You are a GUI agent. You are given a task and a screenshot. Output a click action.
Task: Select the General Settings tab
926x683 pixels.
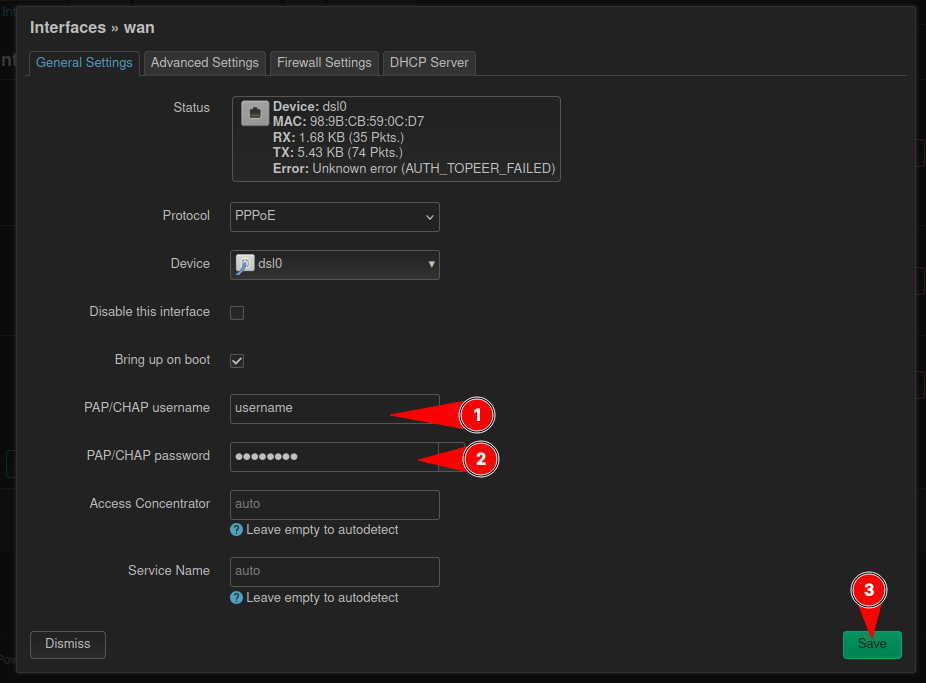point(84,63)
